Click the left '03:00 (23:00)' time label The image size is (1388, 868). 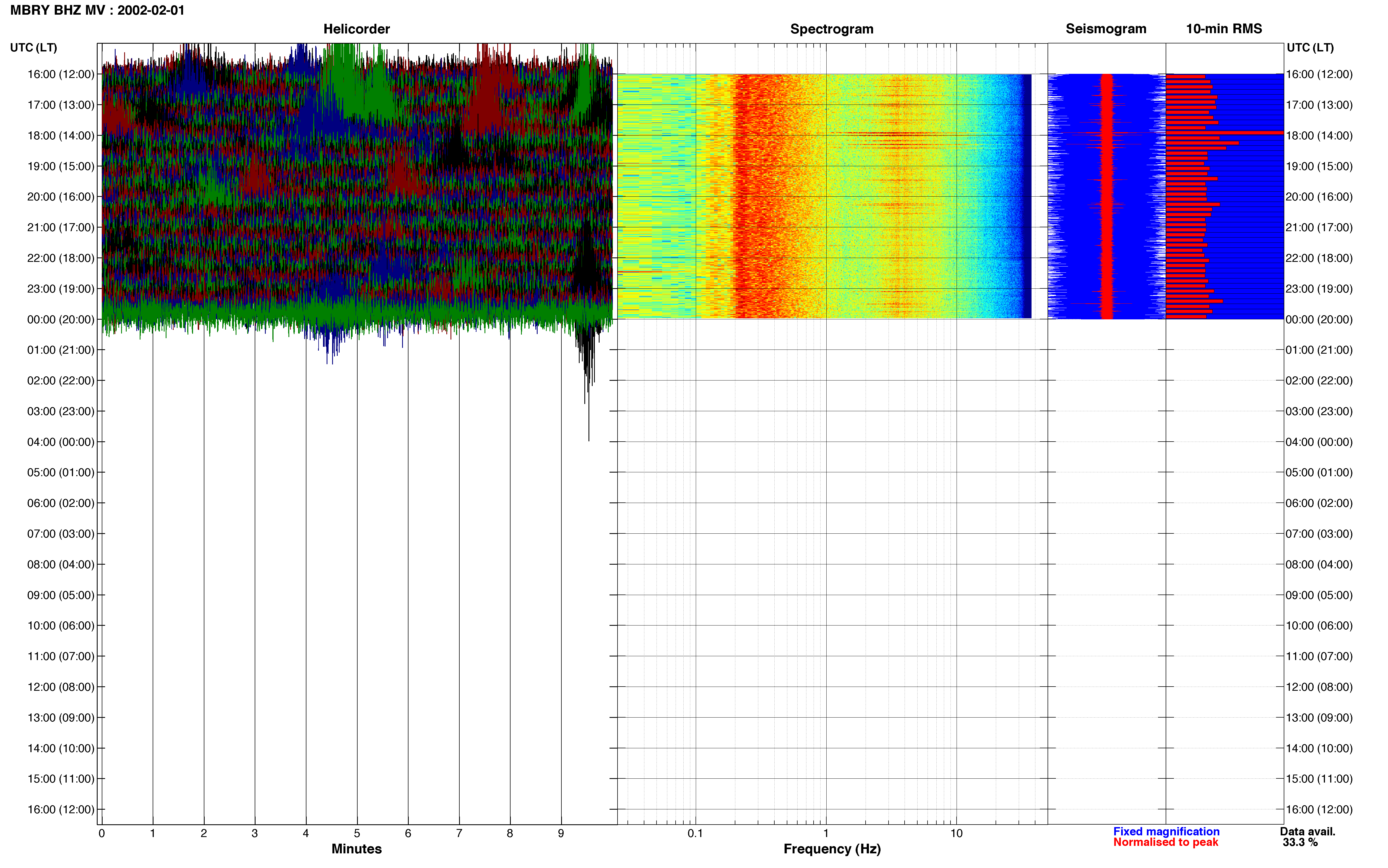click(61, 411)
